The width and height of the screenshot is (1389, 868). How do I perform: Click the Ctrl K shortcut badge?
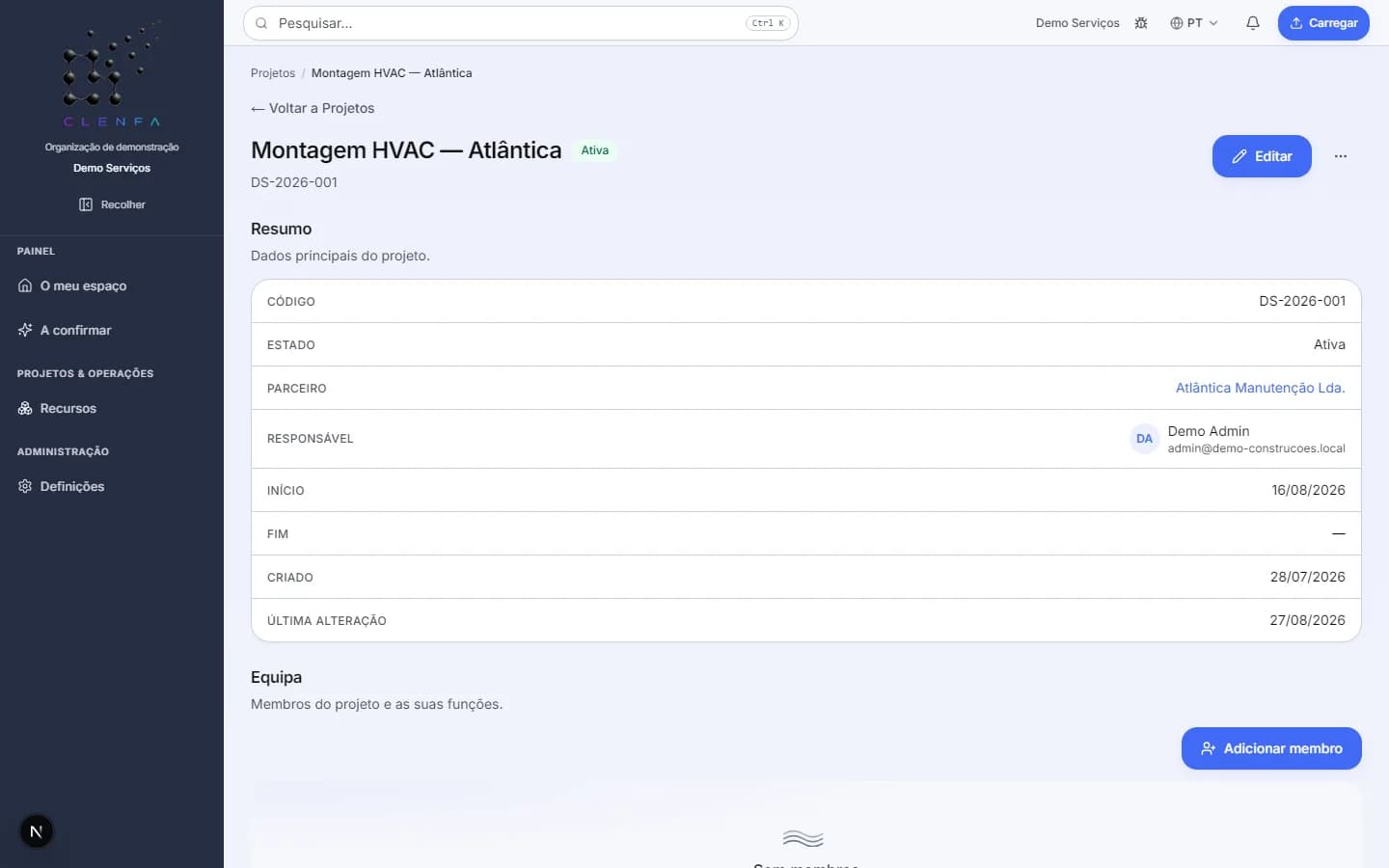[768, 23]
